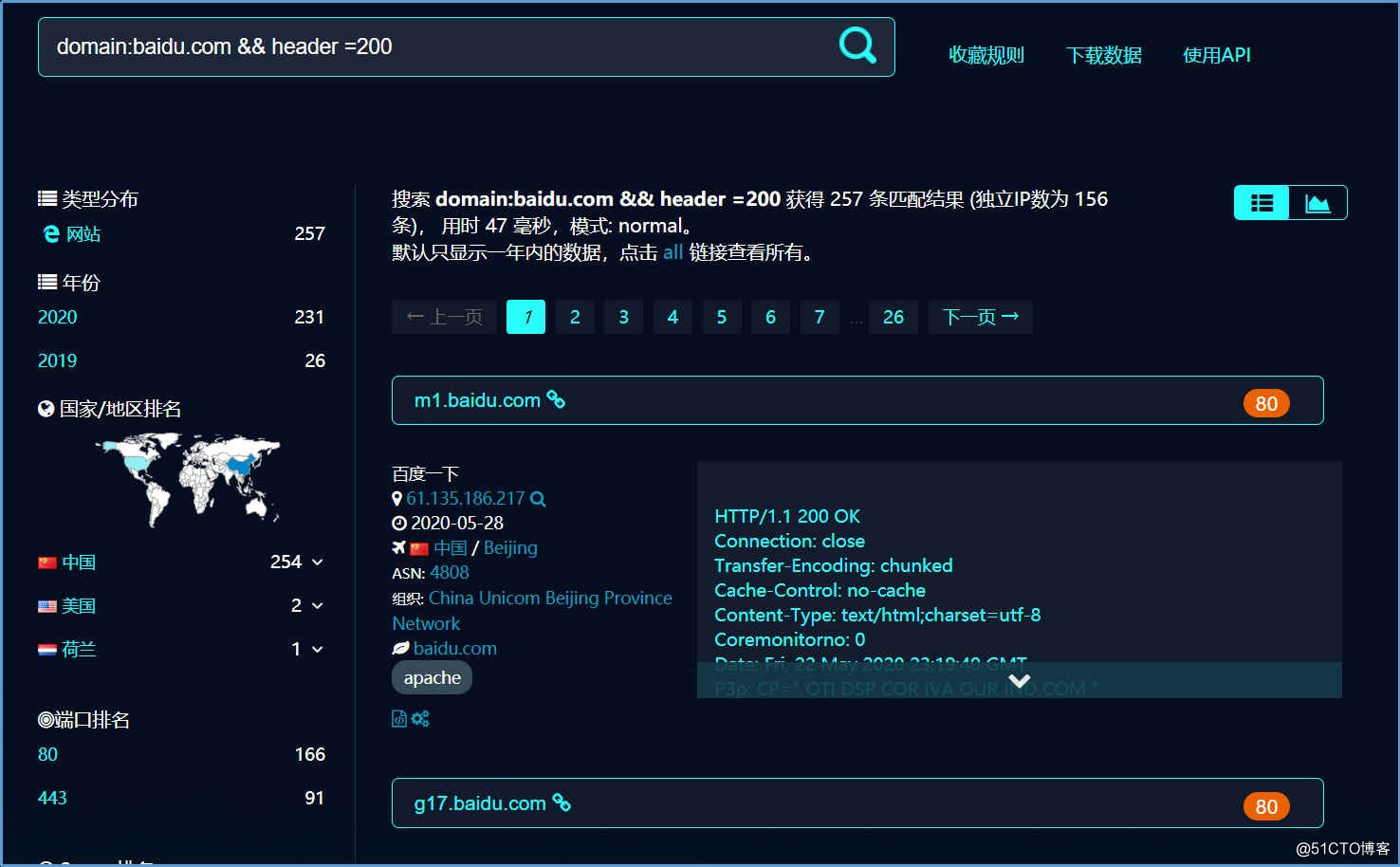The width and height of the screenshot is (1400, 867).
Task: Expand the 美国 region chevron
Action: (x=317, y=606)
